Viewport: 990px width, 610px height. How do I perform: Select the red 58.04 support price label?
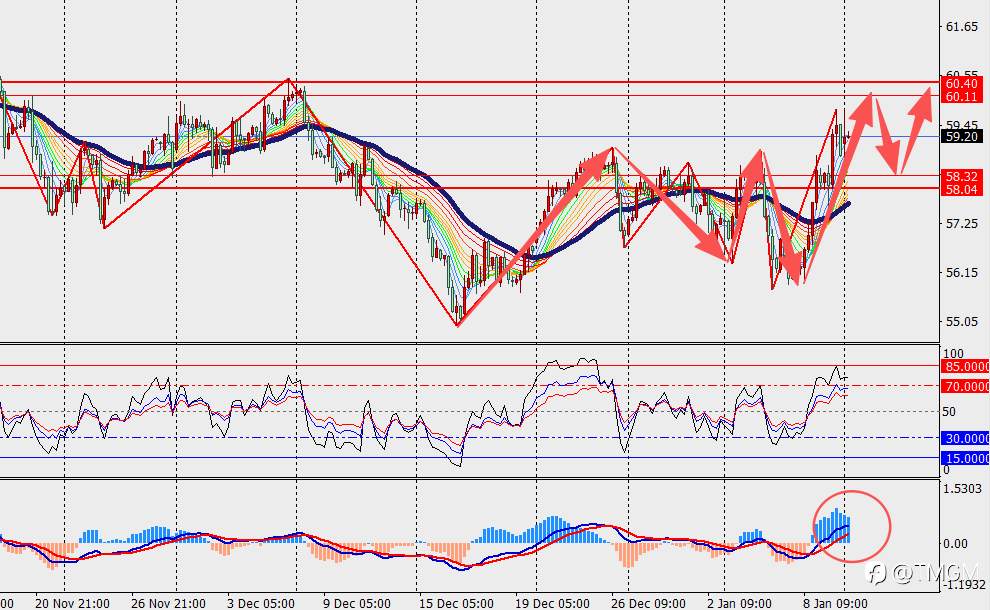pyautogui.click(x=962, y=189)
